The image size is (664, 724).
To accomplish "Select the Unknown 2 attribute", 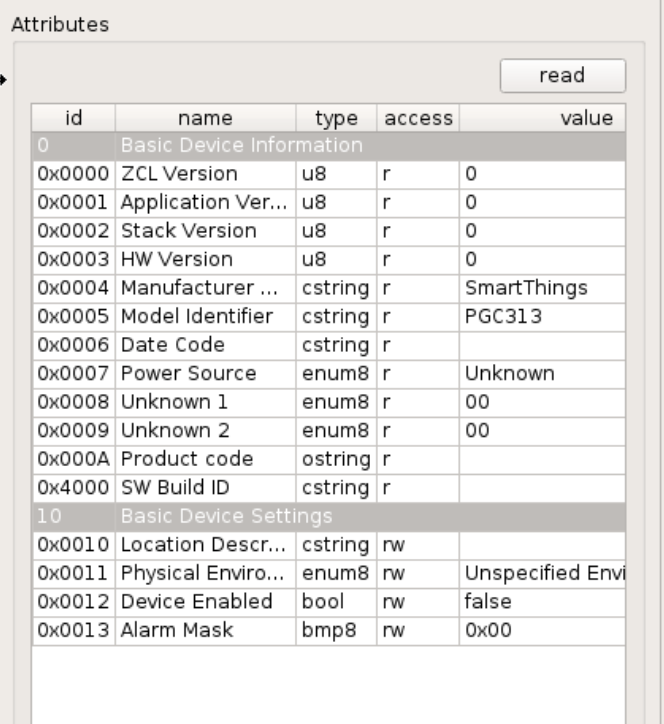I will [x=205, y=431].
